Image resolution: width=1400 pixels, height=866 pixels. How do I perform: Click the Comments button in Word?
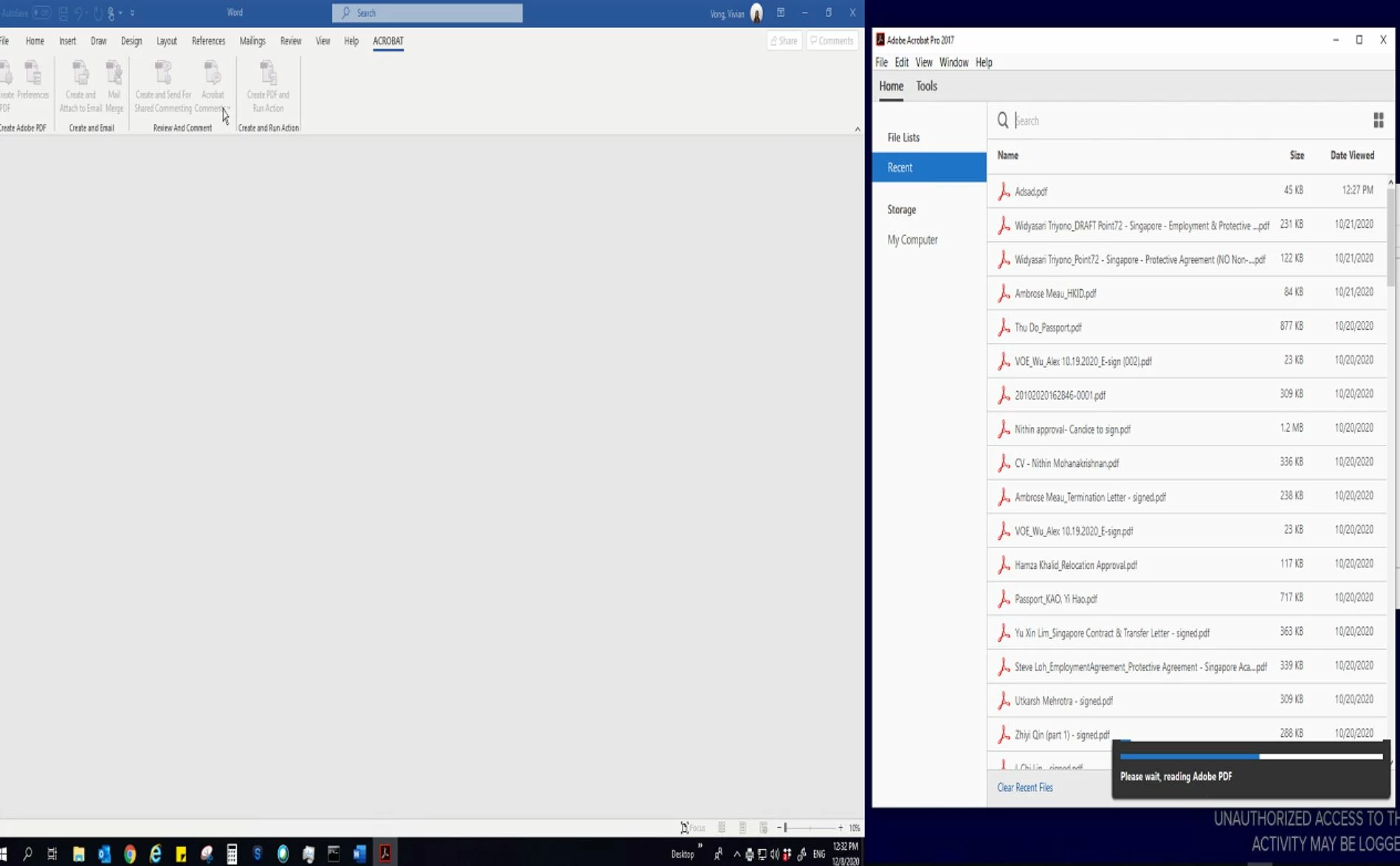tap(832, 41)
